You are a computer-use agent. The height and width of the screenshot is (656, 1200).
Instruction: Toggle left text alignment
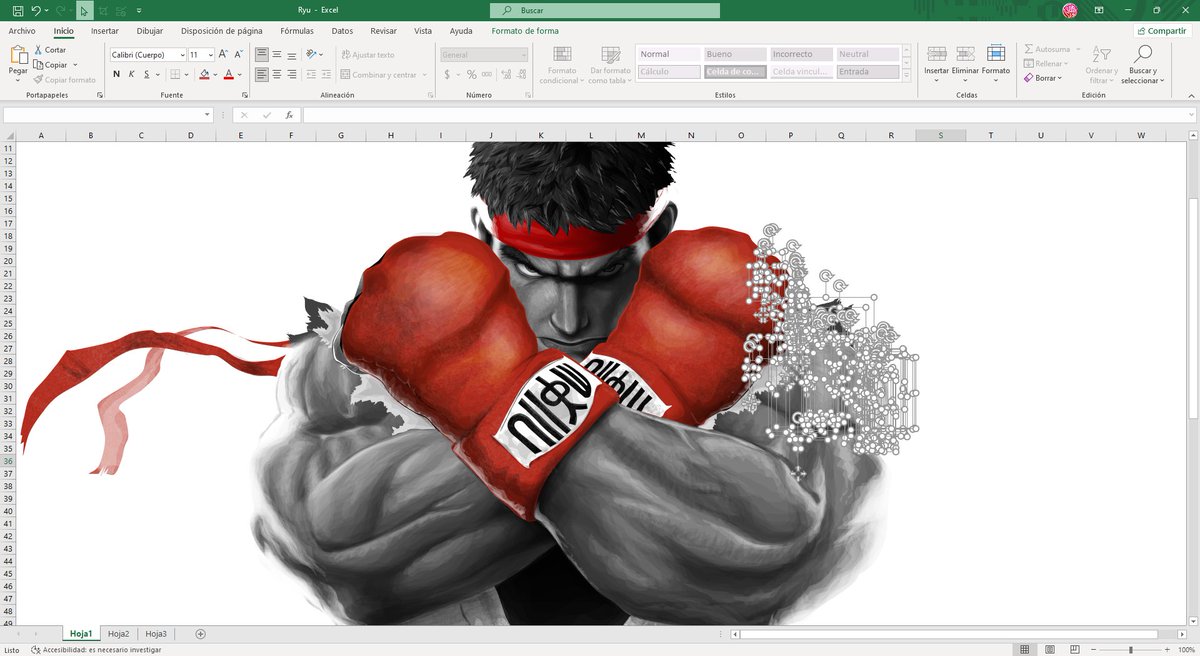coord(261,74)
